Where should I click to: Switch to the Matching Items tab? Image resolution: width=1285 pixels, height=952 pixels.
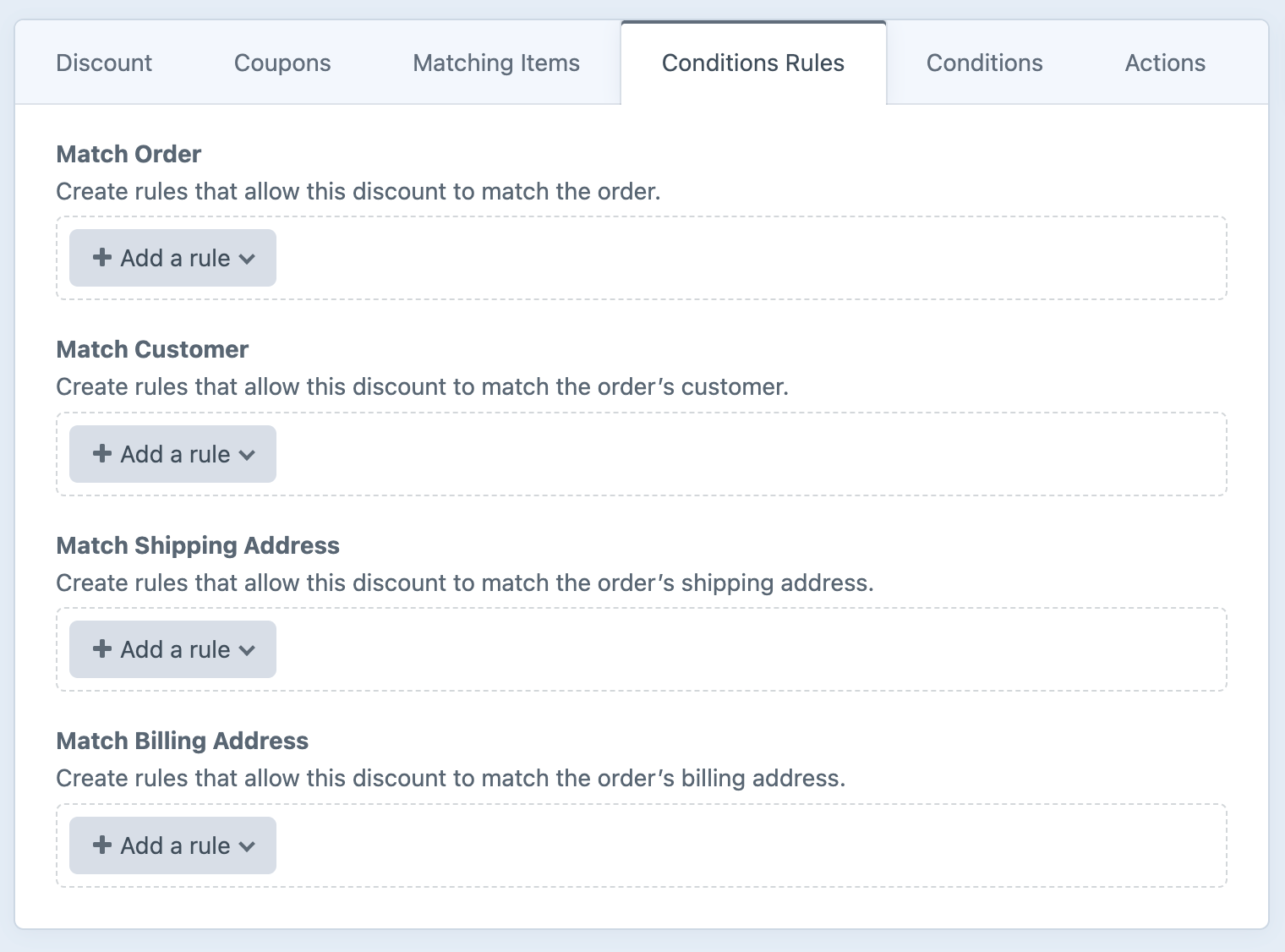tap(495, 63)
